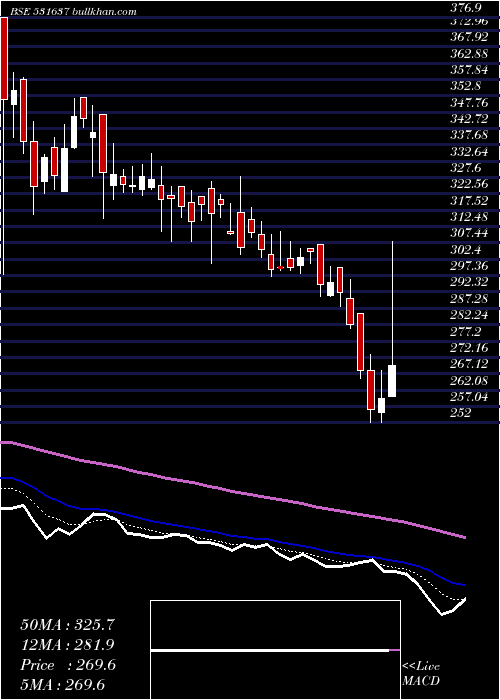Click the 292.32 price axis label
The height and width of the screenshot is (700, 500).
pyautogui.click(x=470, y=284)
